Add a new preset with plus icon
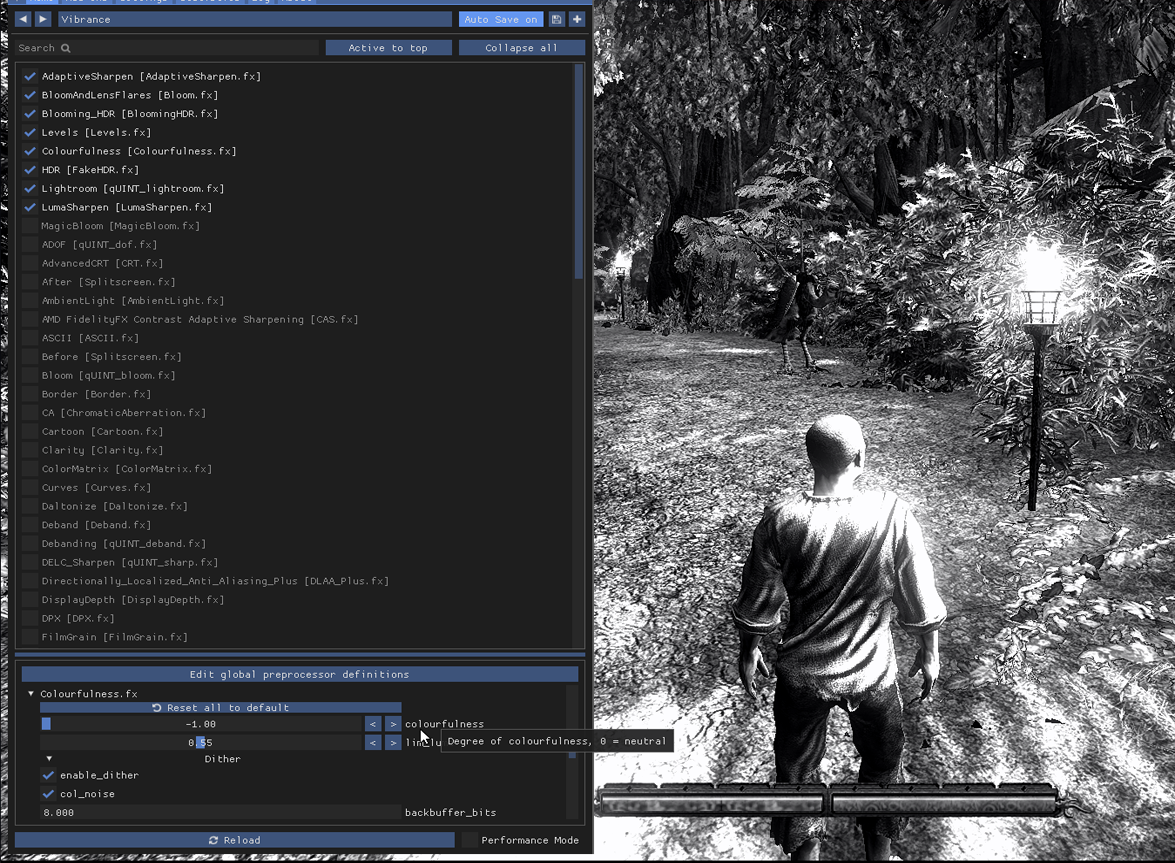 [x=577, y=19]
